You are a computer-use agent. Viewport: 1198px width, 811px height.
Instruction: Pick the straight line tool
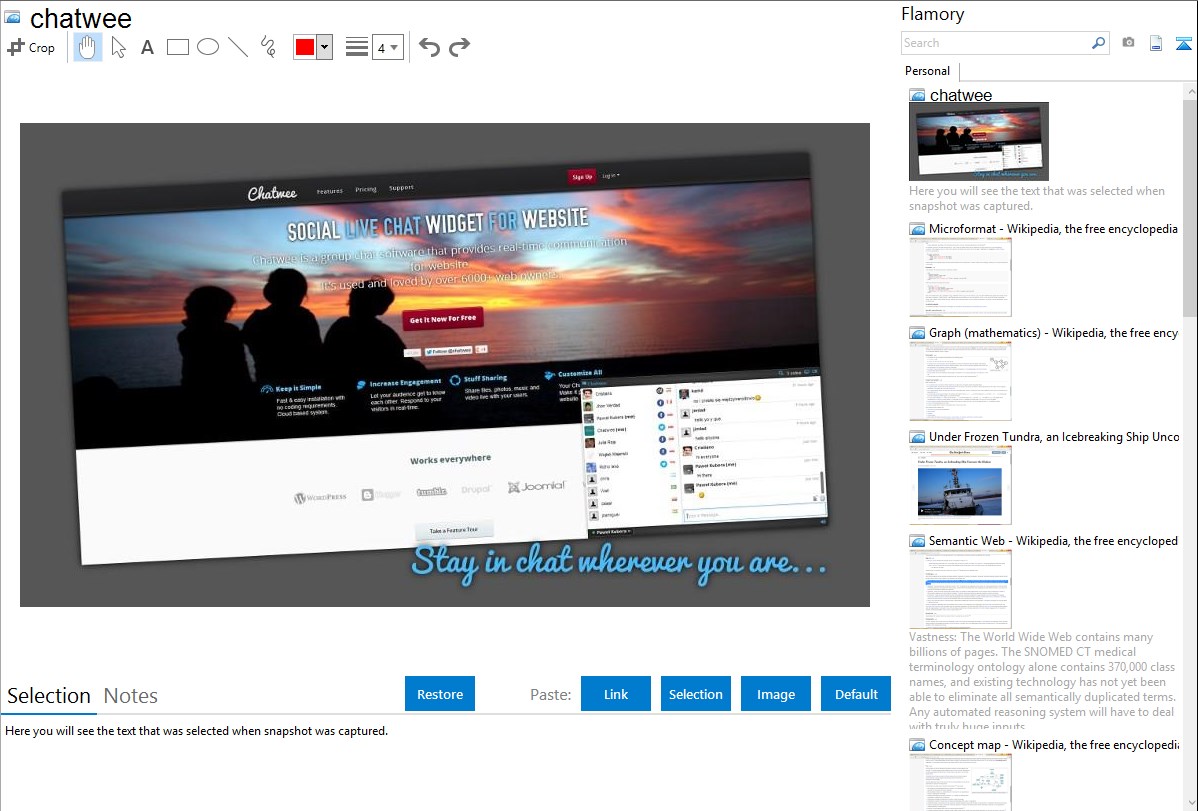pos(238,47)
